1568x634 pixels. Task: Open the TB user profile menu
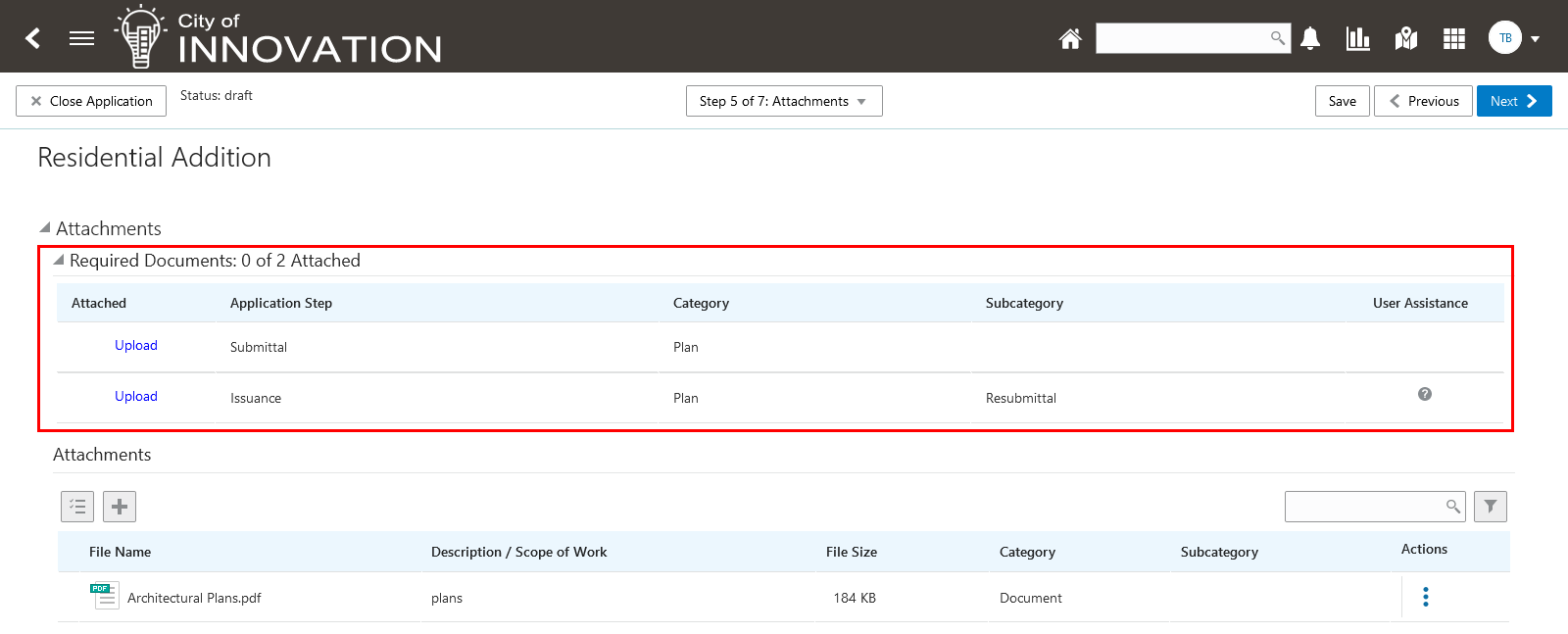[1514, 38]
